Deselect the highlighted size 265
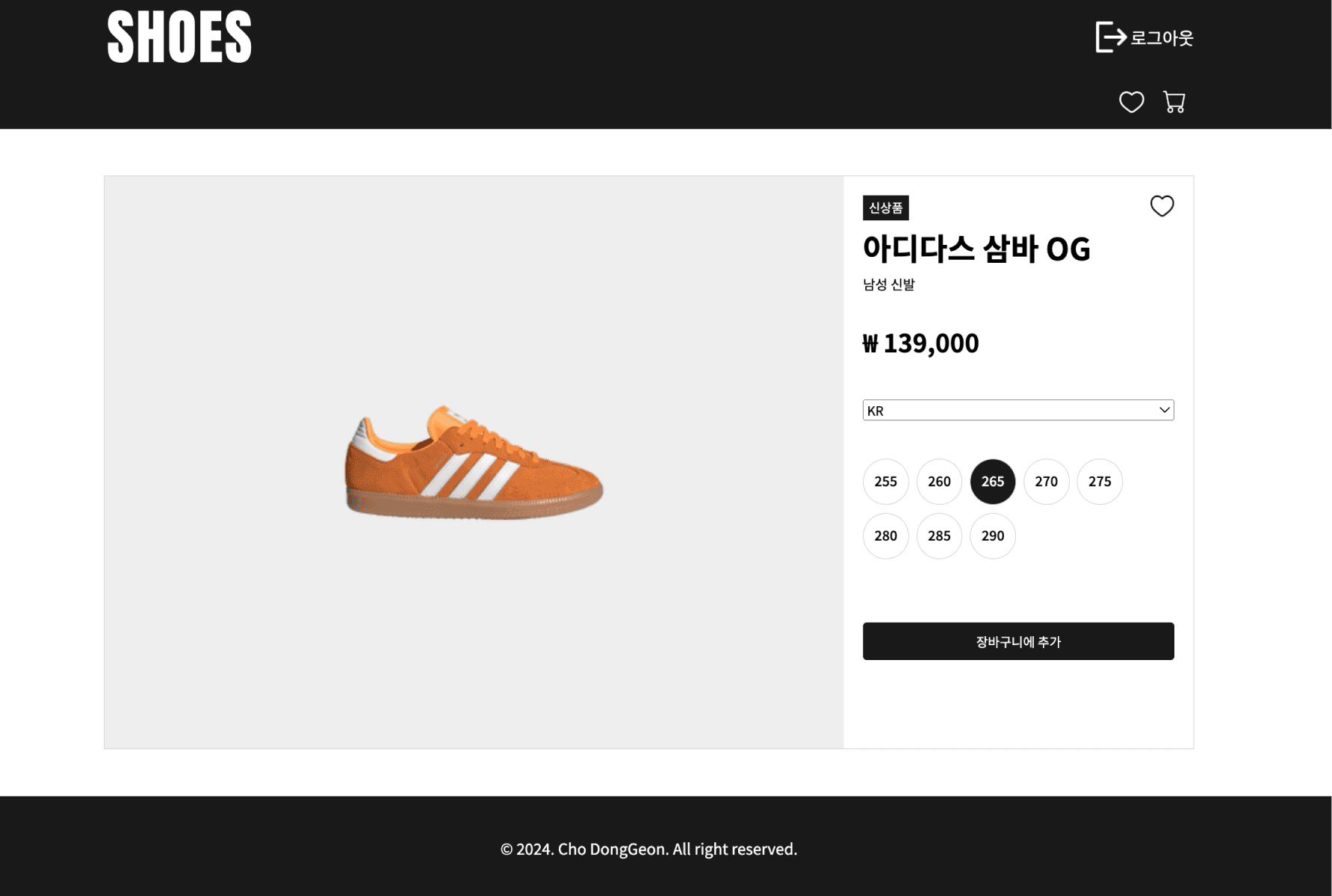1332x896 pixels. (992, 482)
